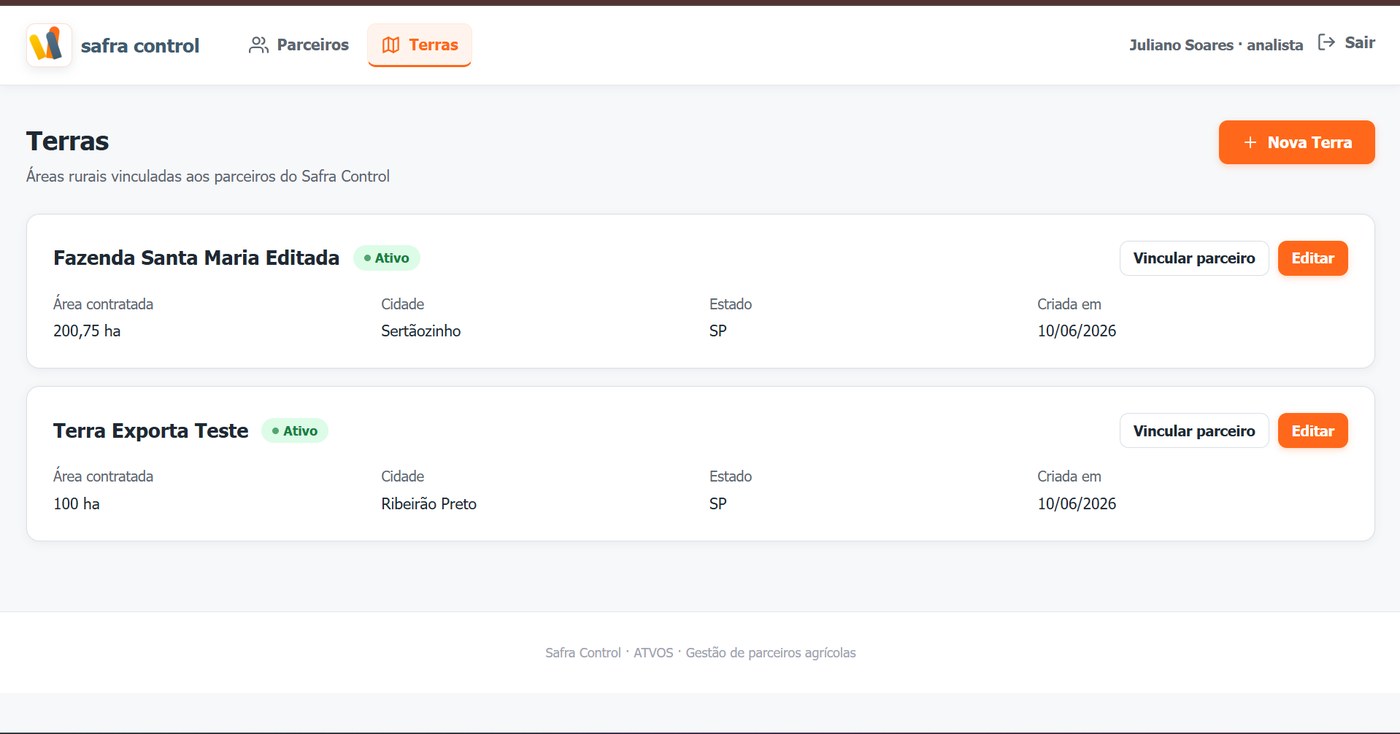The image size is (1400, 734).
Task: Create a new land with Nova Terra
Action: pos(1297,142)
